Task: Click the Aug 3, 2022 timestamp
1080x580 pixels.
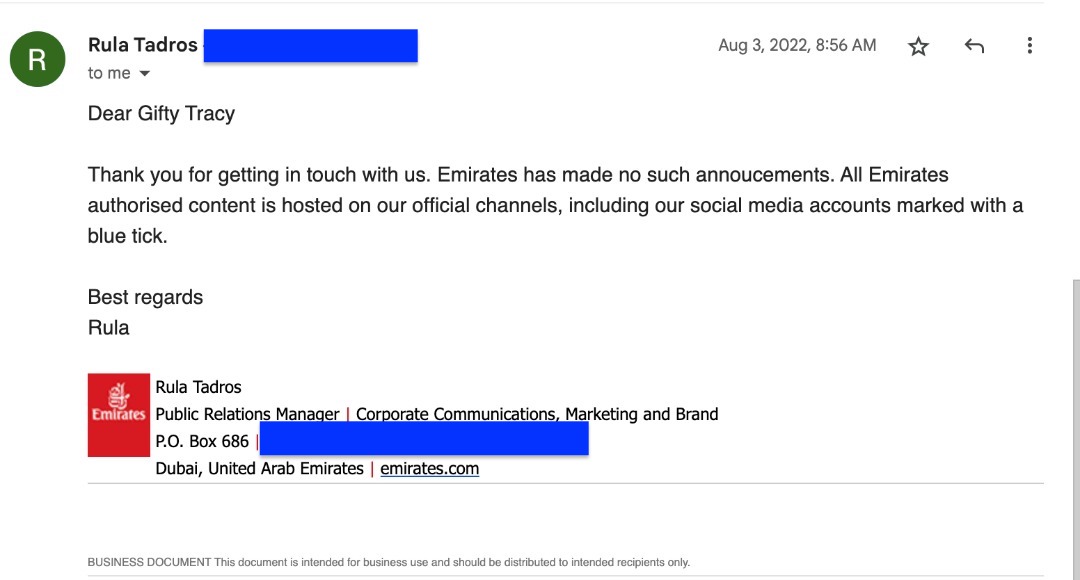Action: (x=797, y=45)
